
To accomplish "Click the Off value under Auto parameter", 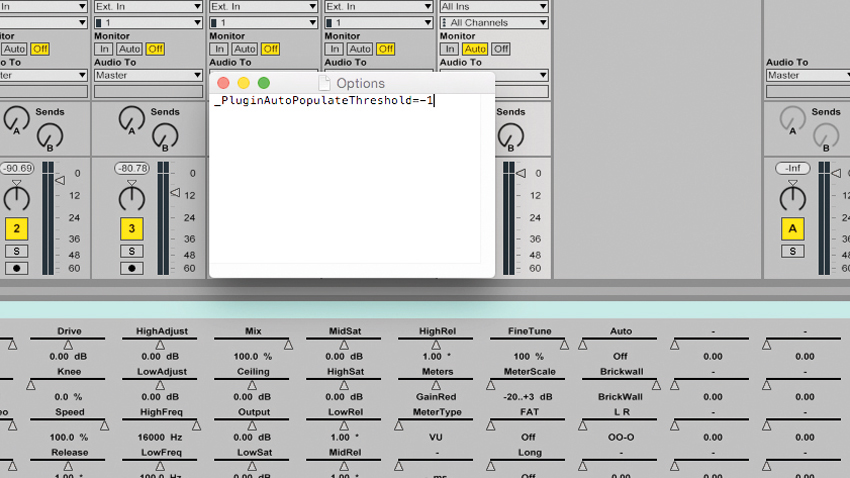I will coord(620,357).
